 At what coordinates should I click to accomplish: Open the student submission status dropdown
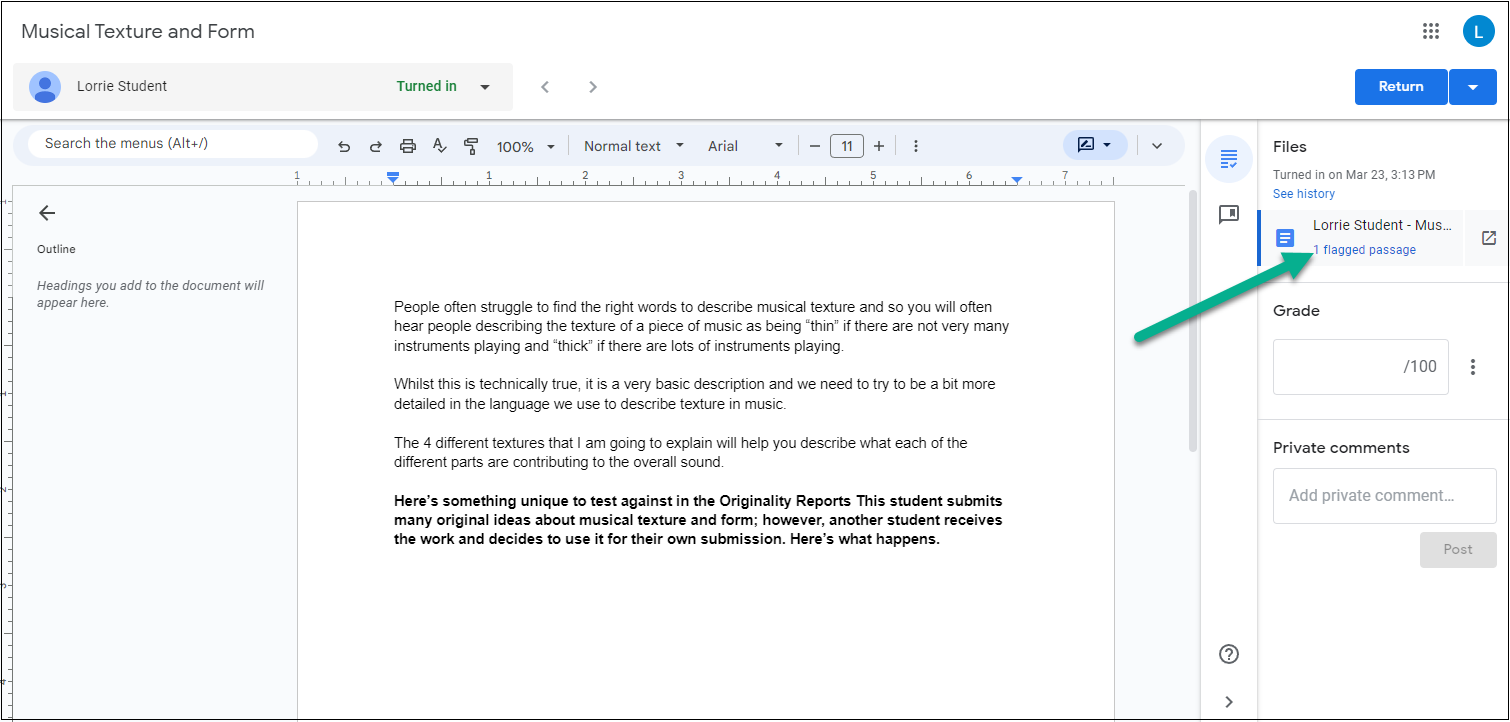(x=486, y=86)
